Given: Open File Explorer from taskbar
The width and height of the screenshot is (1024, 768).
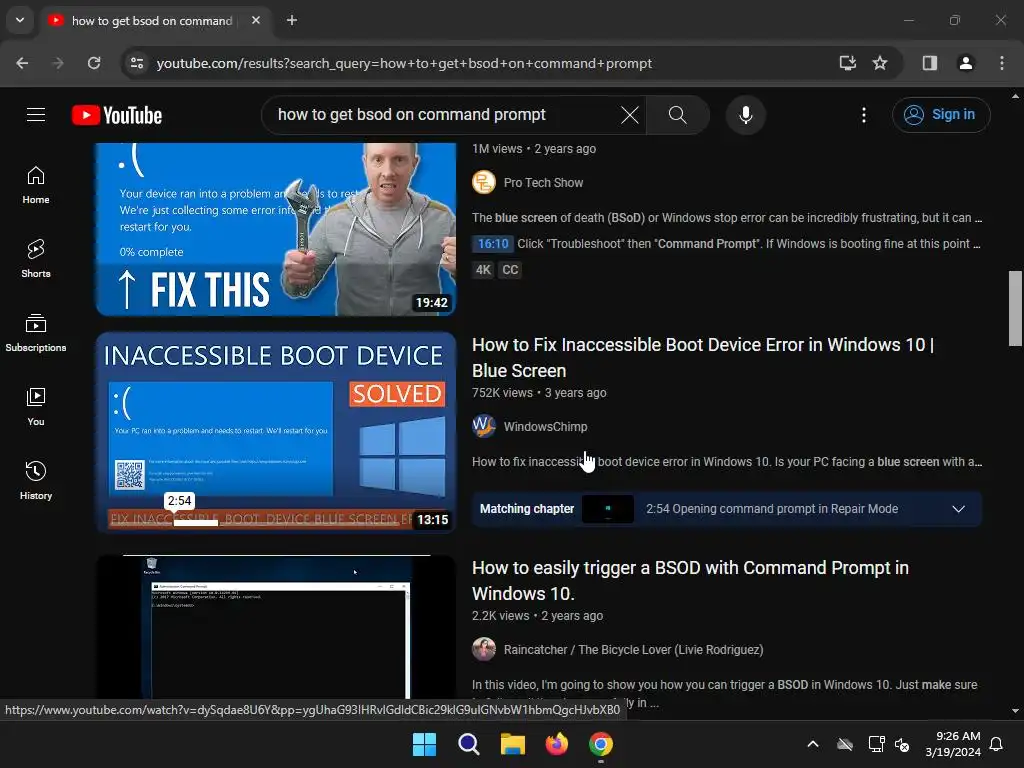Looking at the screenshot, I should [513, 744].
